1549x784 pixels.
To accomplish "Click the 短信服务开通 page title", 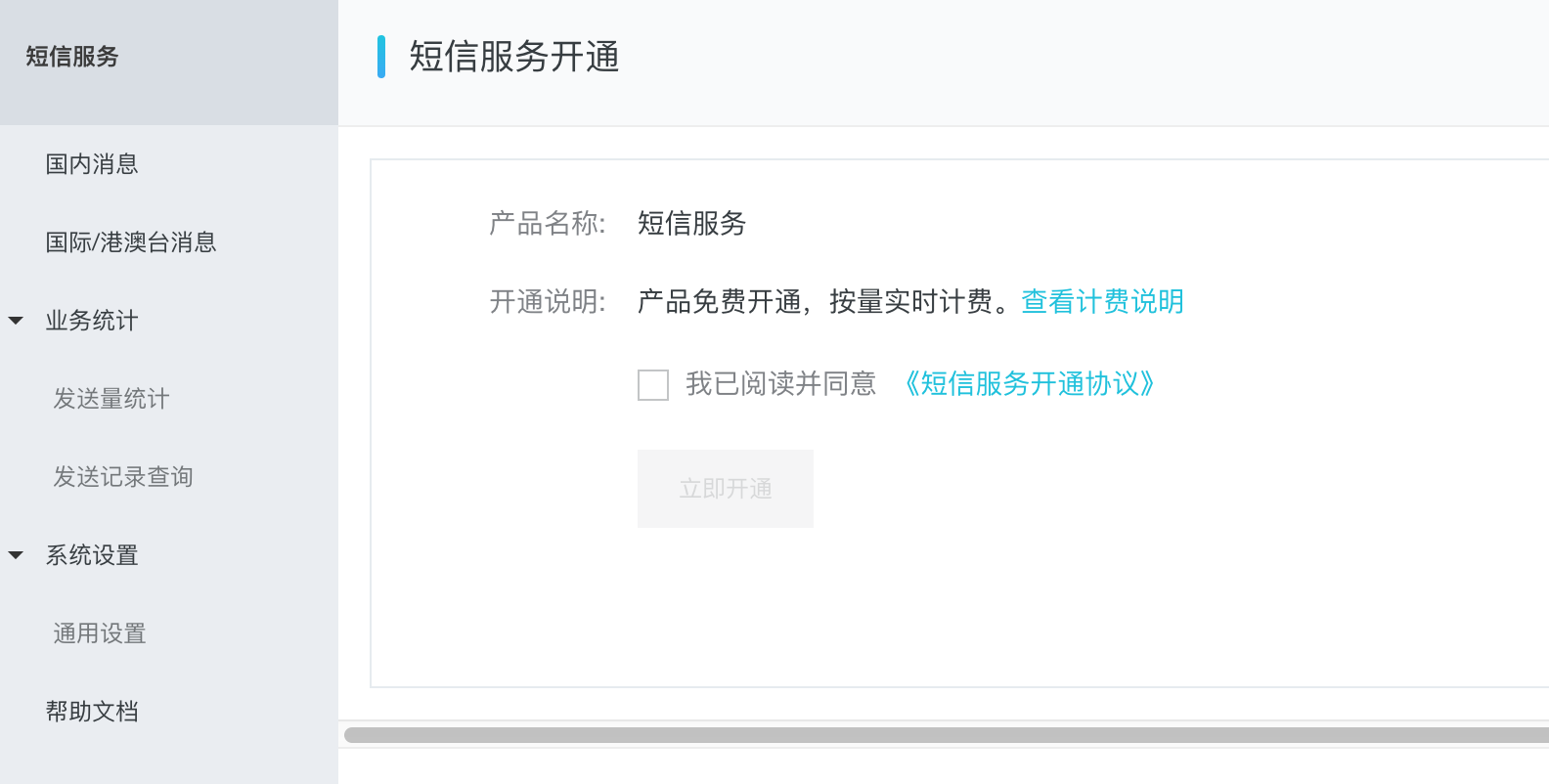I will [x=514, y=57].
